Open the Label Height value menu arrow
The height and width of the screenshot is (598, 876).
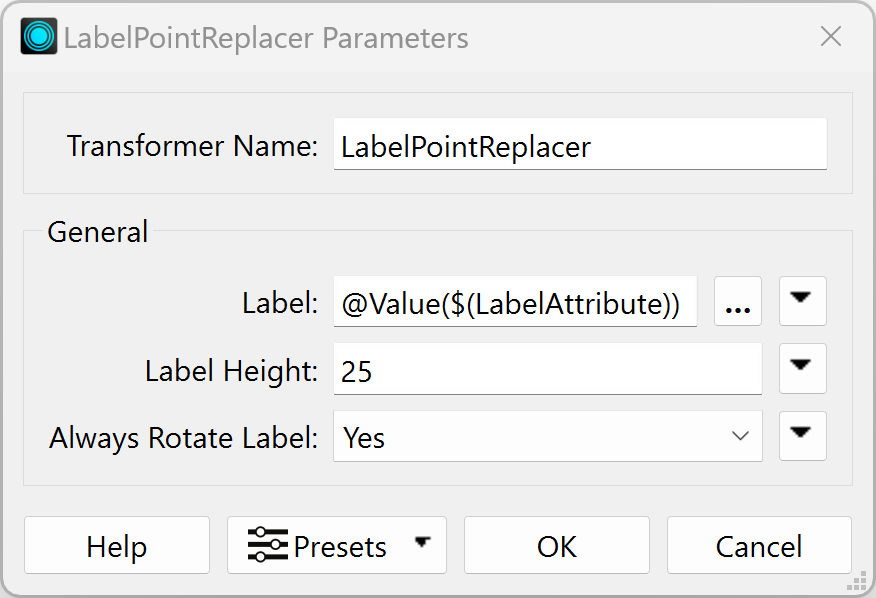point(802,368)
